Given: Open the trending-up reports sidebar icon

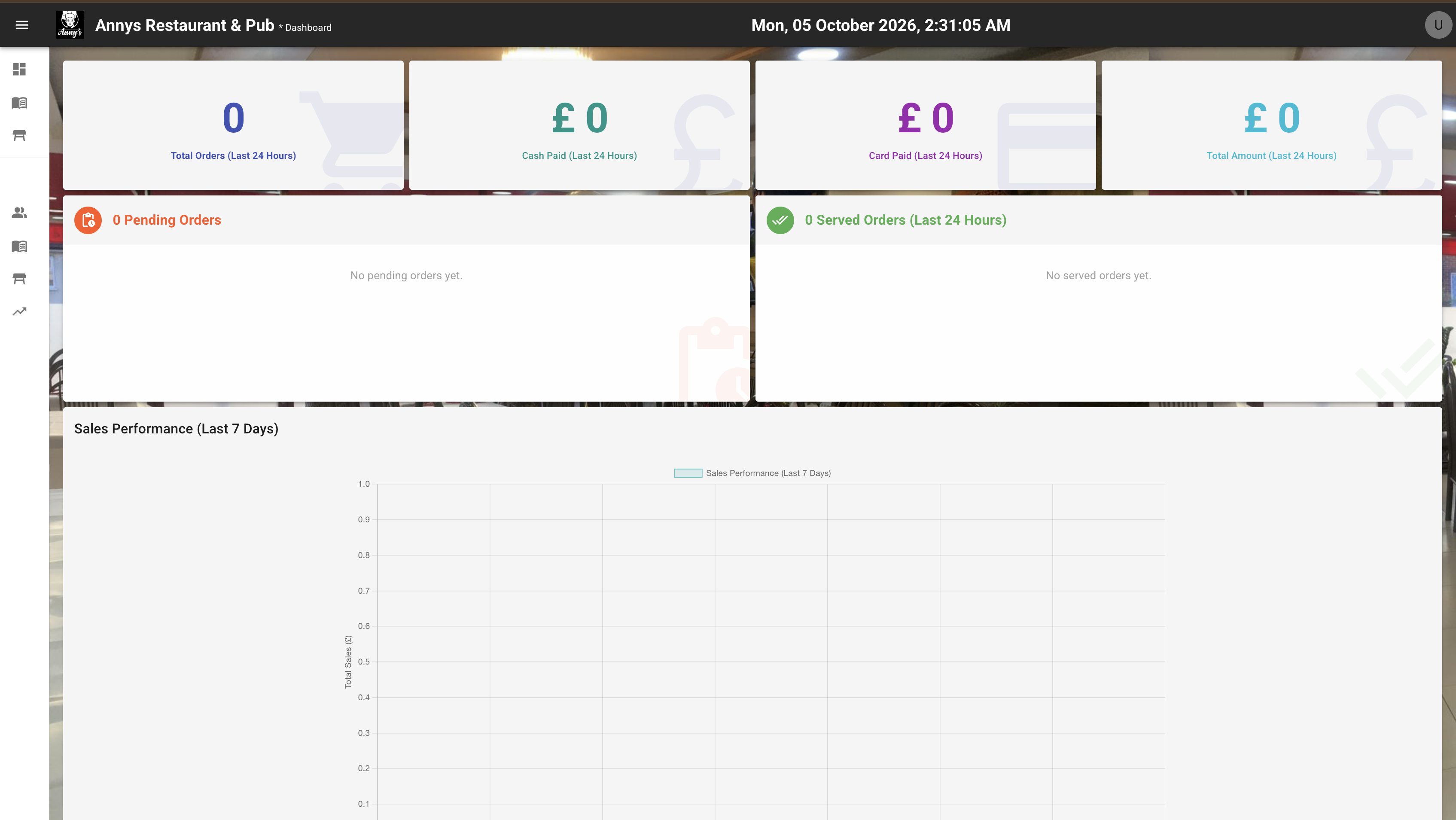Looking at the screenshot, I should tap(19, 311).
